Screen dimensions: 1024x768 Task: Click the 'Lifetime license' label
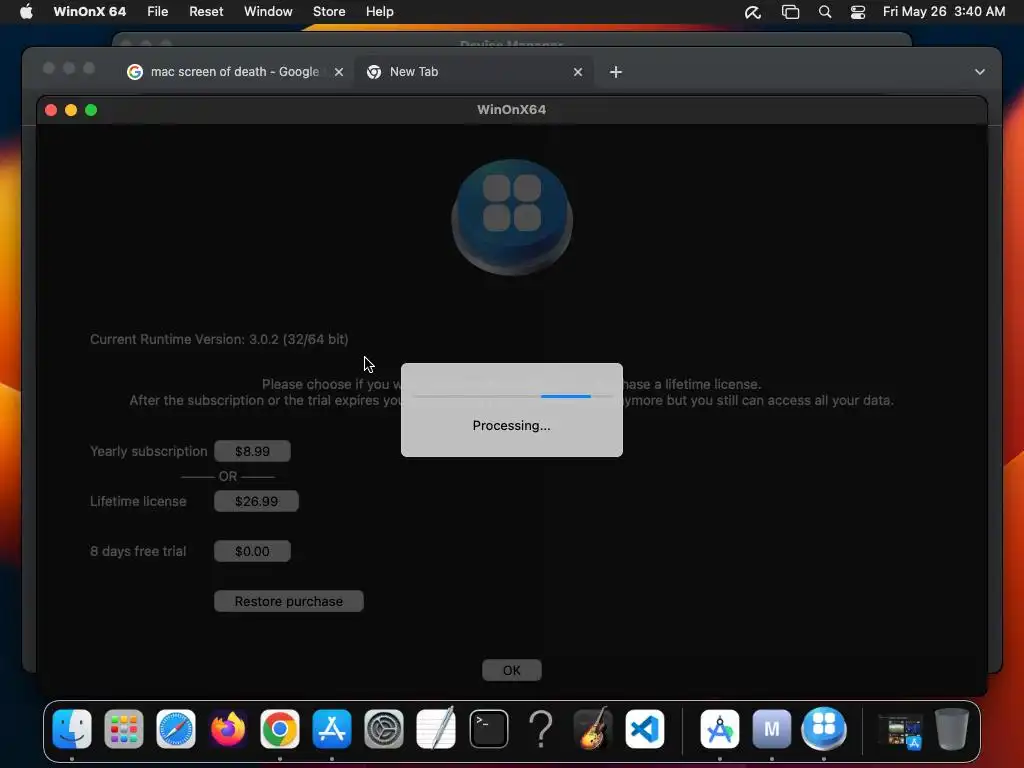point(138,502)
